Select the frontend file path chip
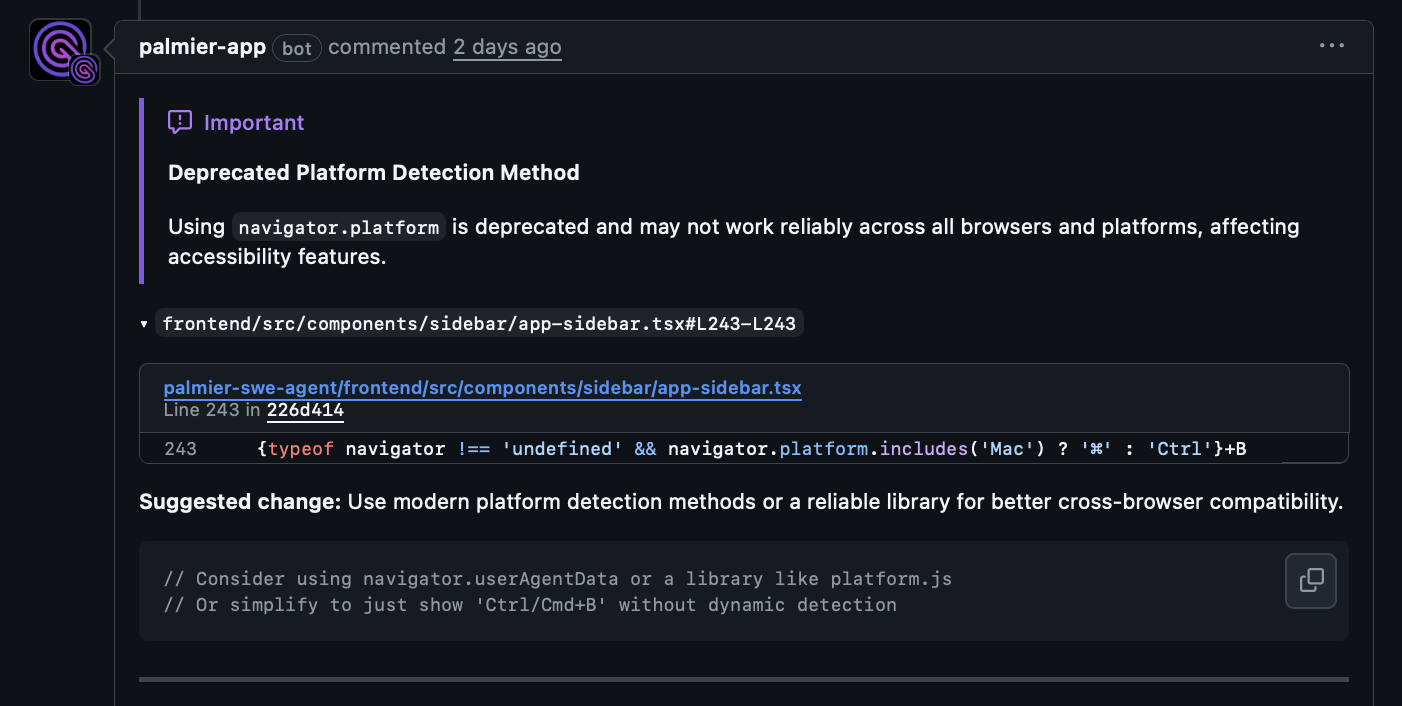The height and width of the screenshot is (706, 1402). click(x=478, y=323)
